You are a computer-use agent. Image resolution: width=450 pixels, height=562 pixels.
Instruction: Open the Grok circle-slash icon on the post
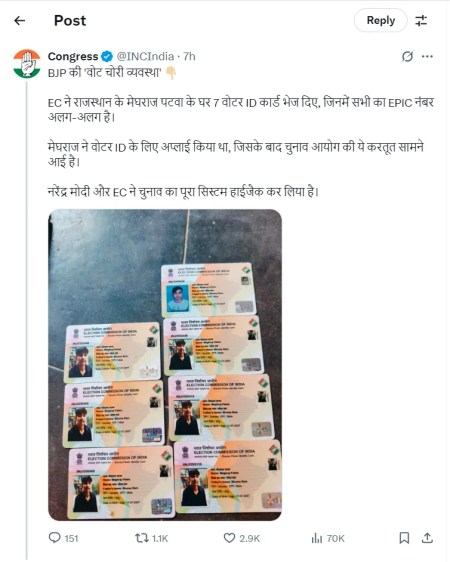coord(407,56)
